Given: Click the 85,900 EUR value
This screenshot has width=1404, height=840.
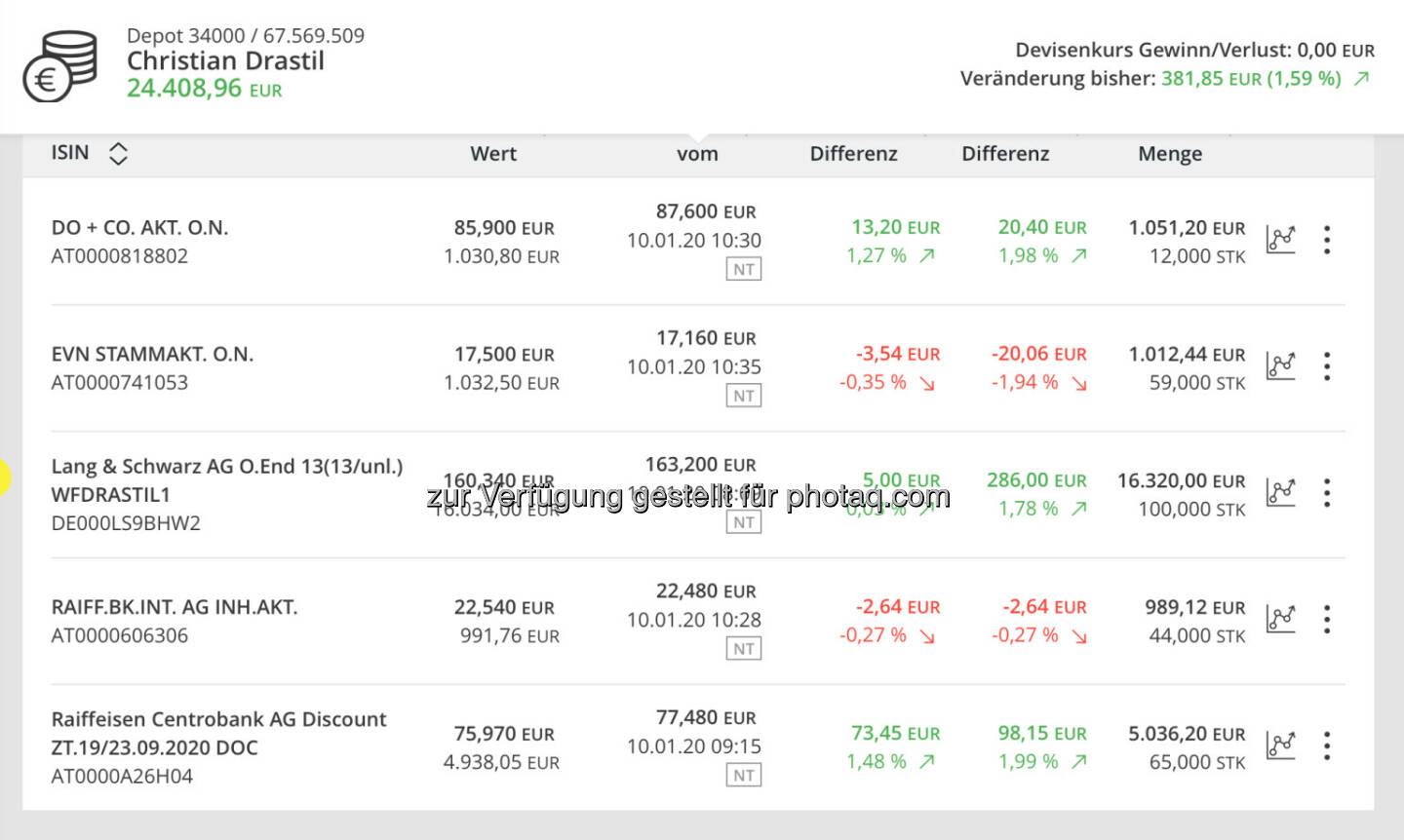Looking at the screenshot, I should pyautogui.click(x=504, y=228).
